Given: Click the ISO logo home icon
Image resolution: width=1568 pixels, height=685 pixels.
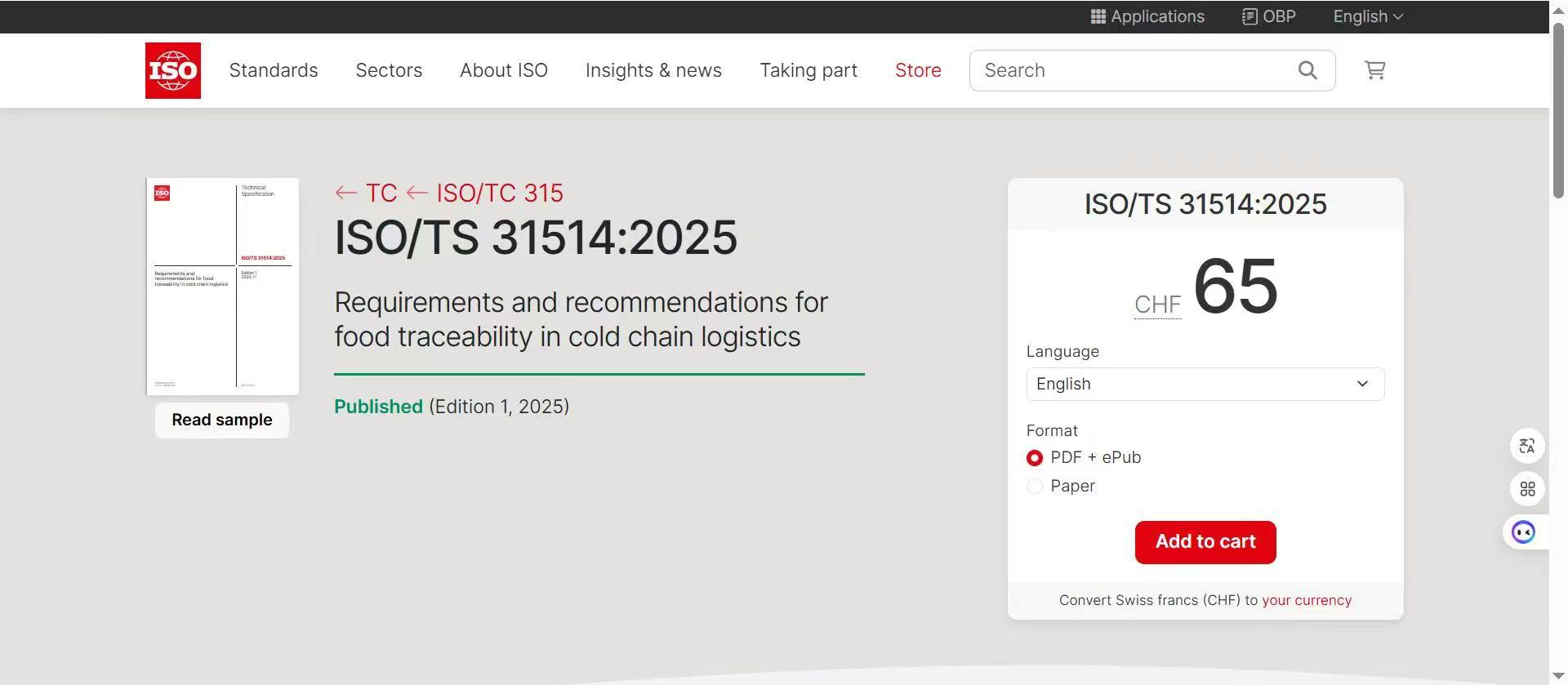Looking at the screenshot, I should 173,71.
